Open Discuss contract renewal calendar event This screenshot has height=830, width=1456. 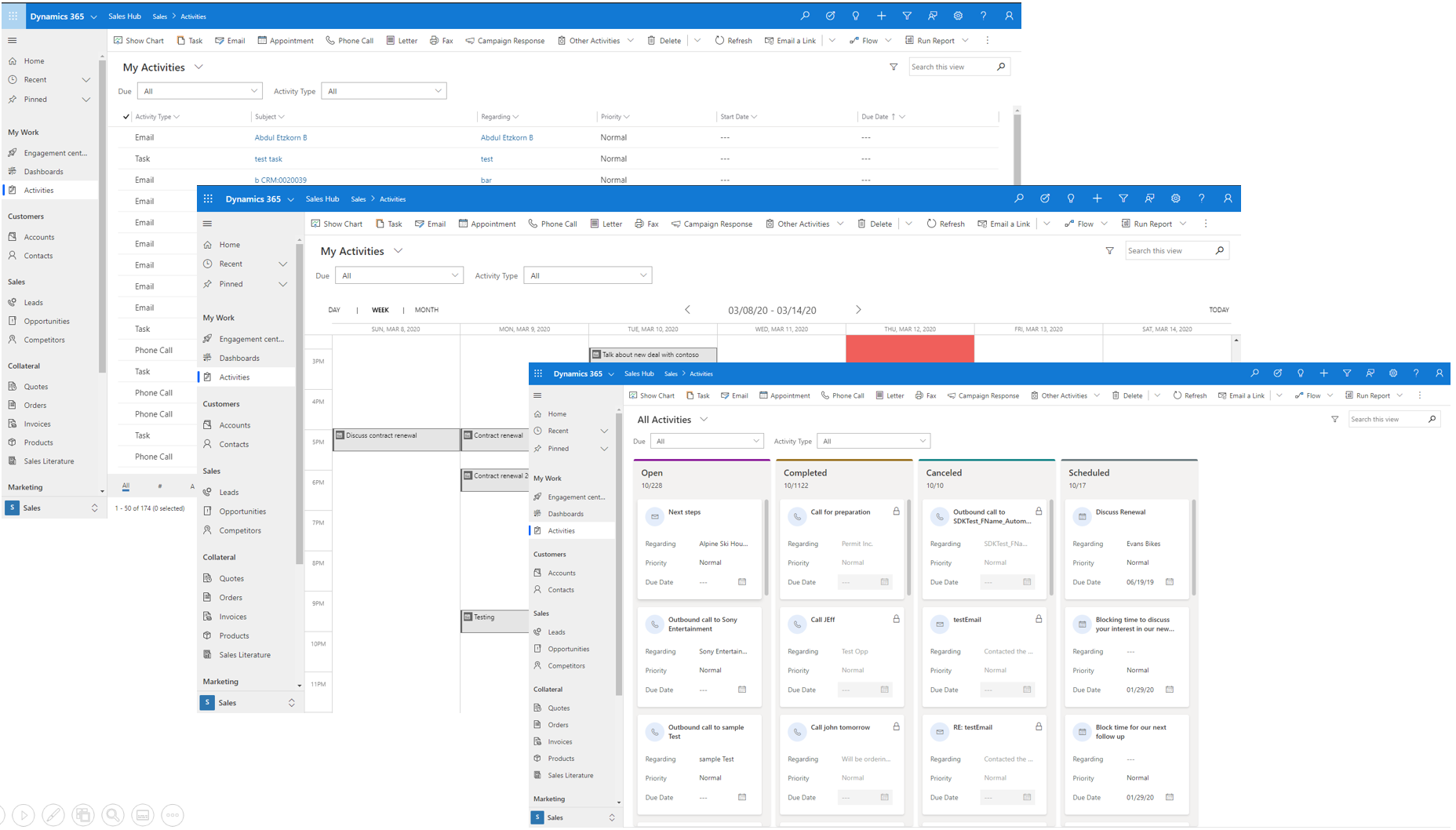(396, 439)
